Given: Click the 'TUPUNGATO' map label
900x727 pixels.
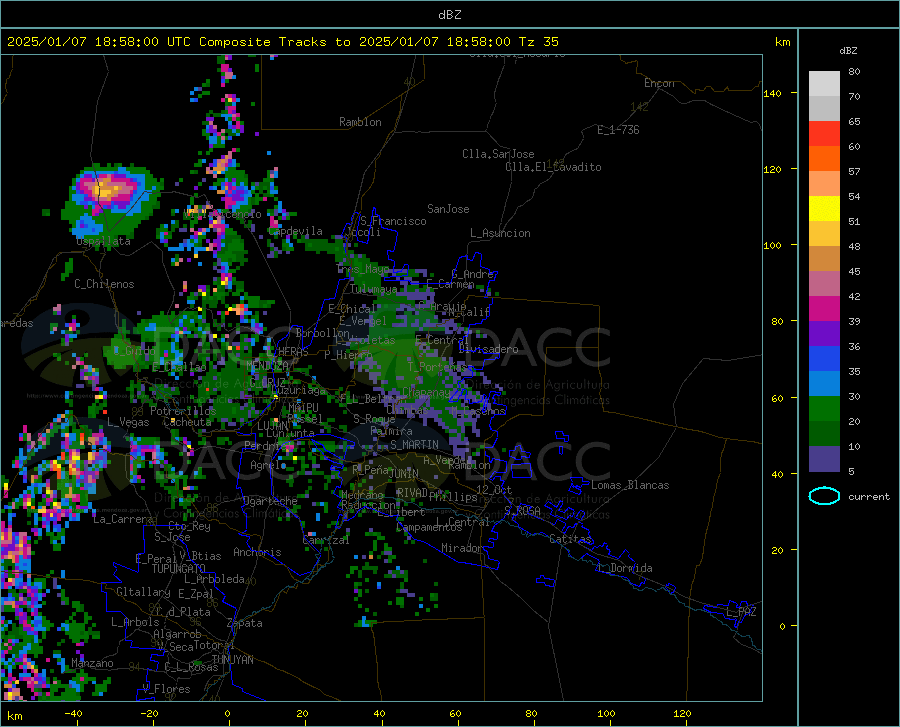Looking at the screenshot, I should [x=179, y=569].
